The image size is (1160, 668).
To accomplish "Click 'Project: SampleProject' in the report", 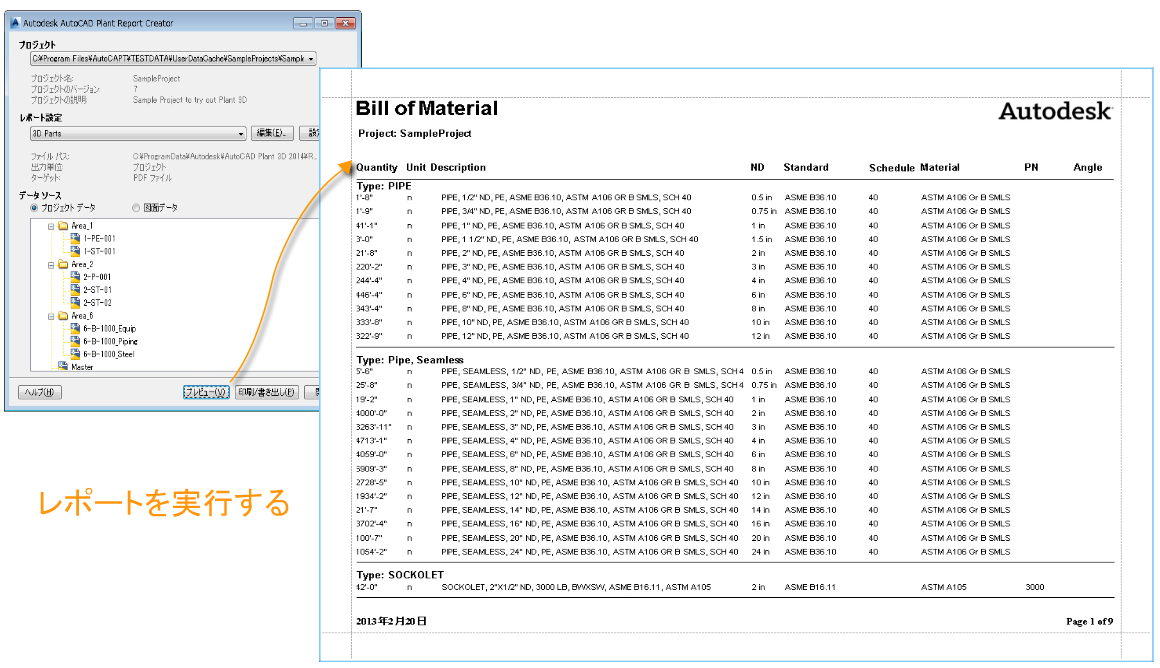I will (x=414, y=133).
